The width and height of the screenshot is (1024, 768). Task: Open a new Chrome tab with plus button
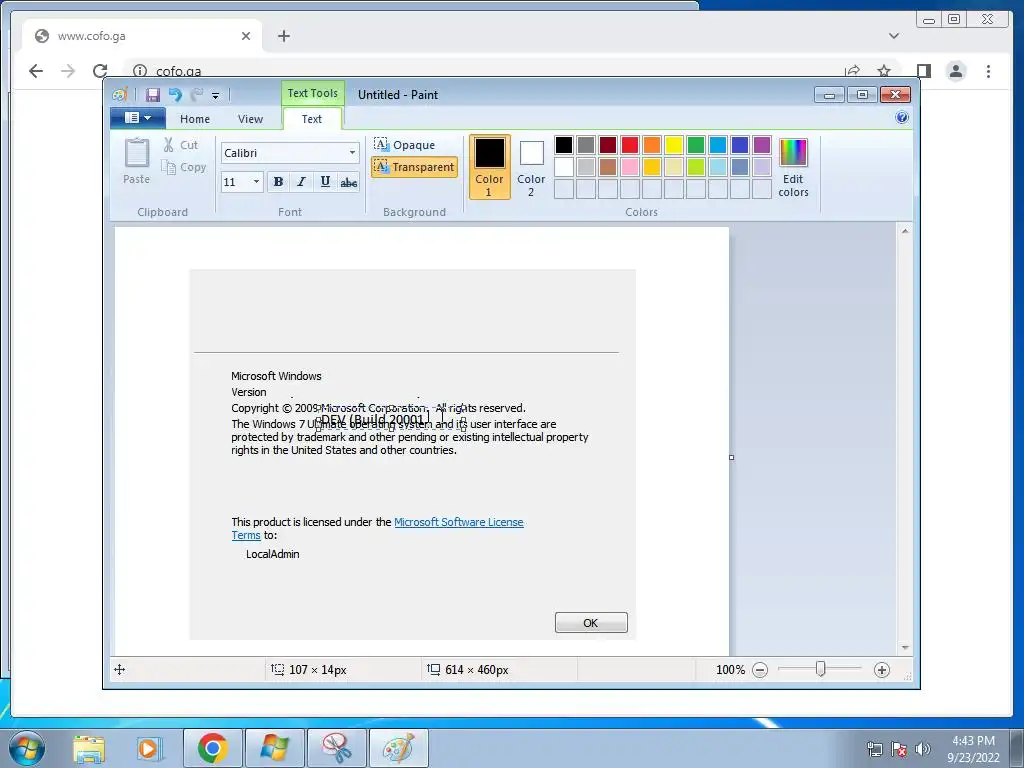283,36
